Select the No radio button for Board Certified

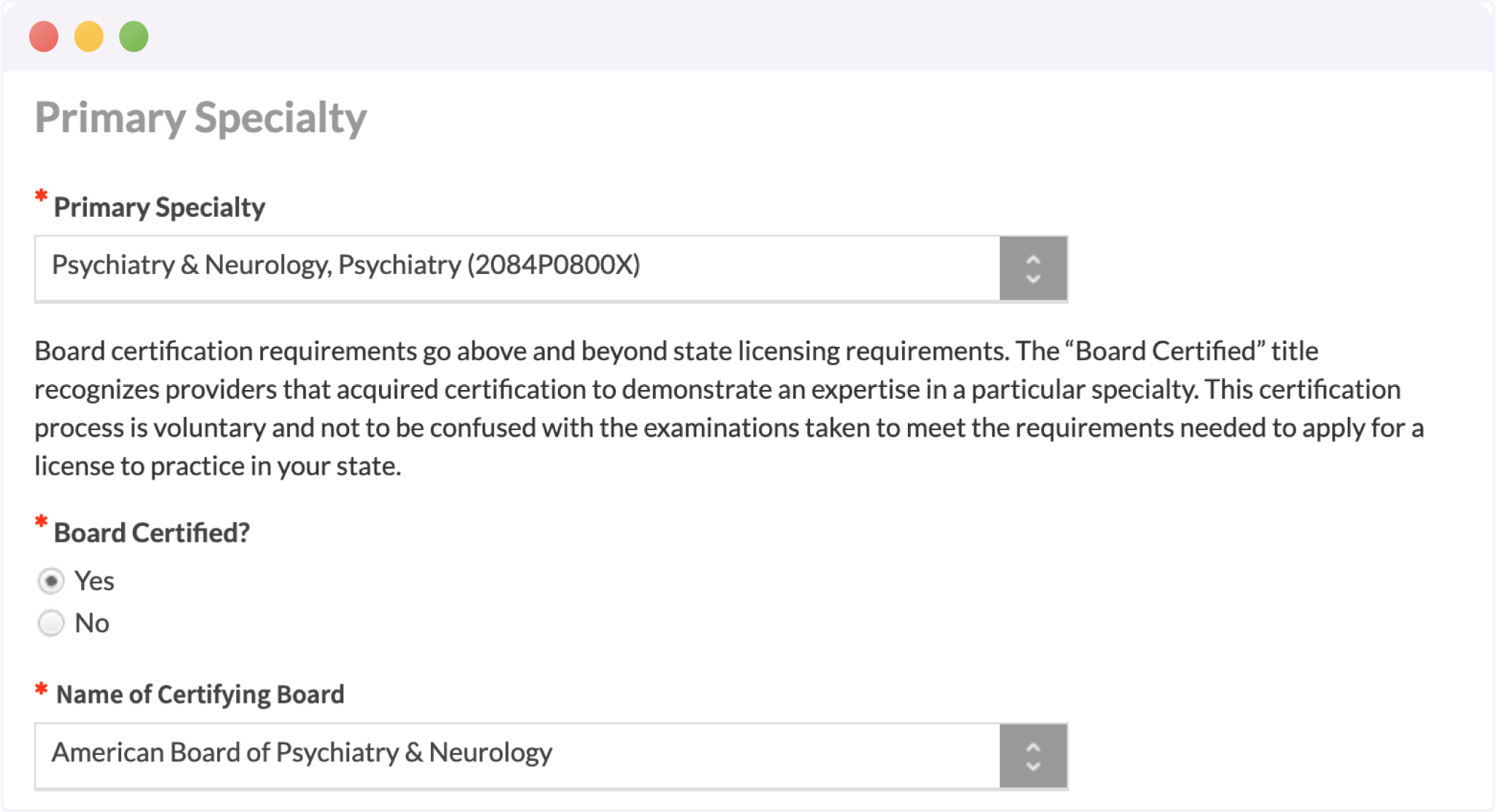point(51,624)
